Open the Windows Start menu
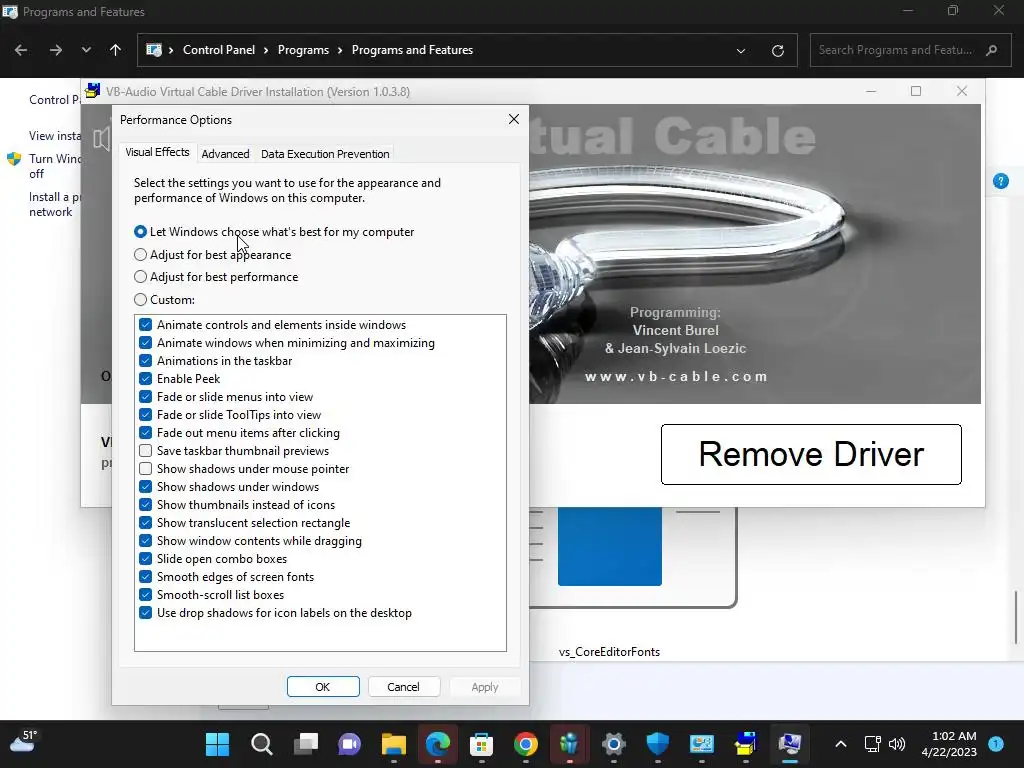Viewport: 1024px width, 768px height. tap(217, 744)
